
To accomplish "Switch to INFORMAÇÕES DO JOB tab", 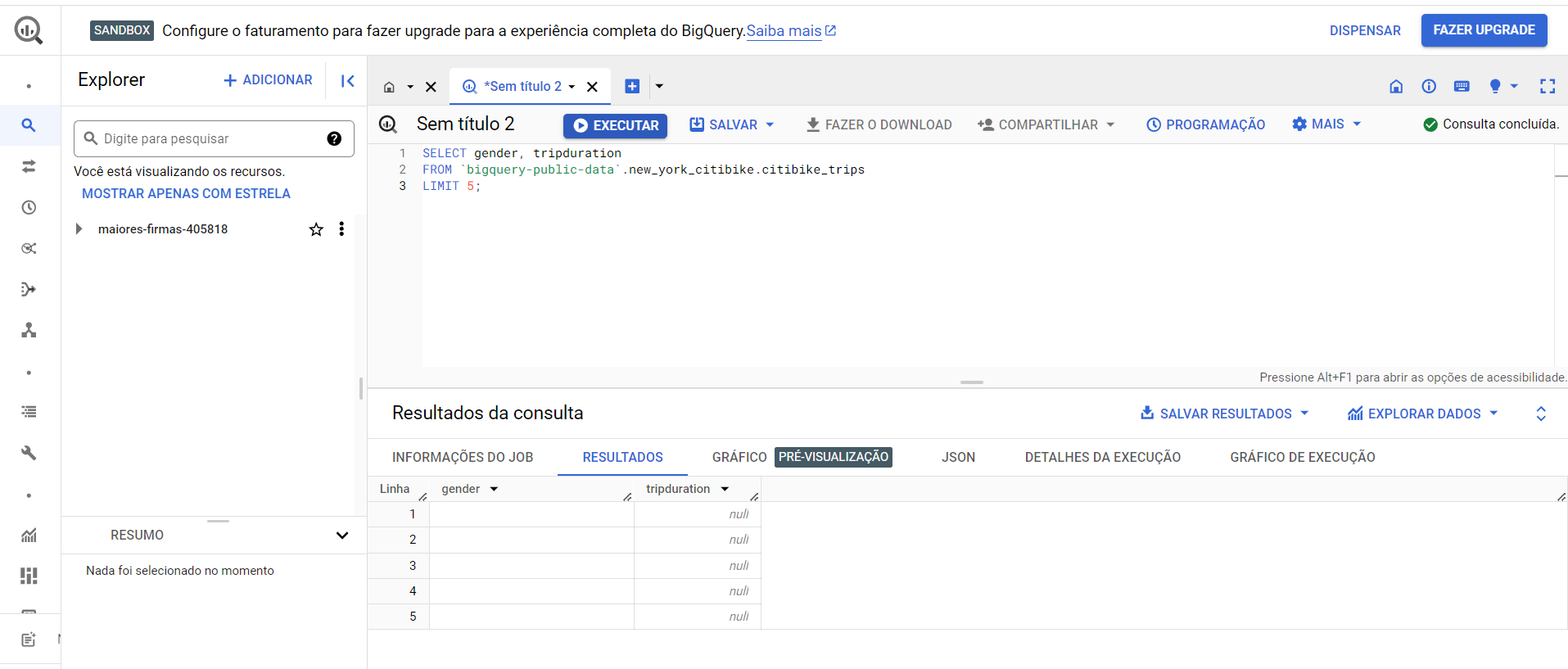I will tap(463, 457).
